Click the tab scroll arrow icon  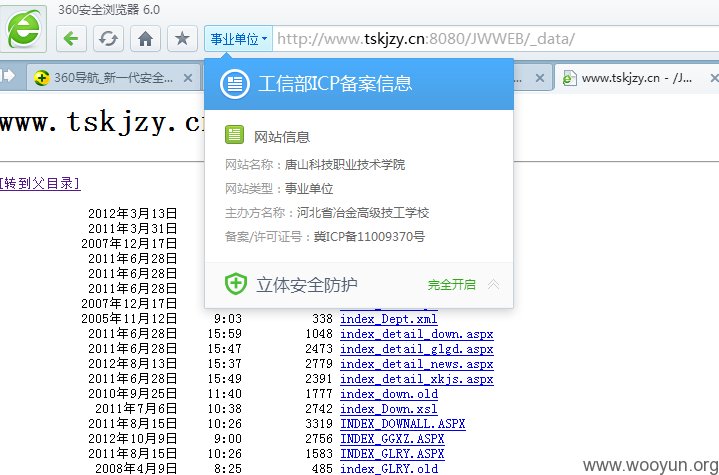[x=8, y=76]
